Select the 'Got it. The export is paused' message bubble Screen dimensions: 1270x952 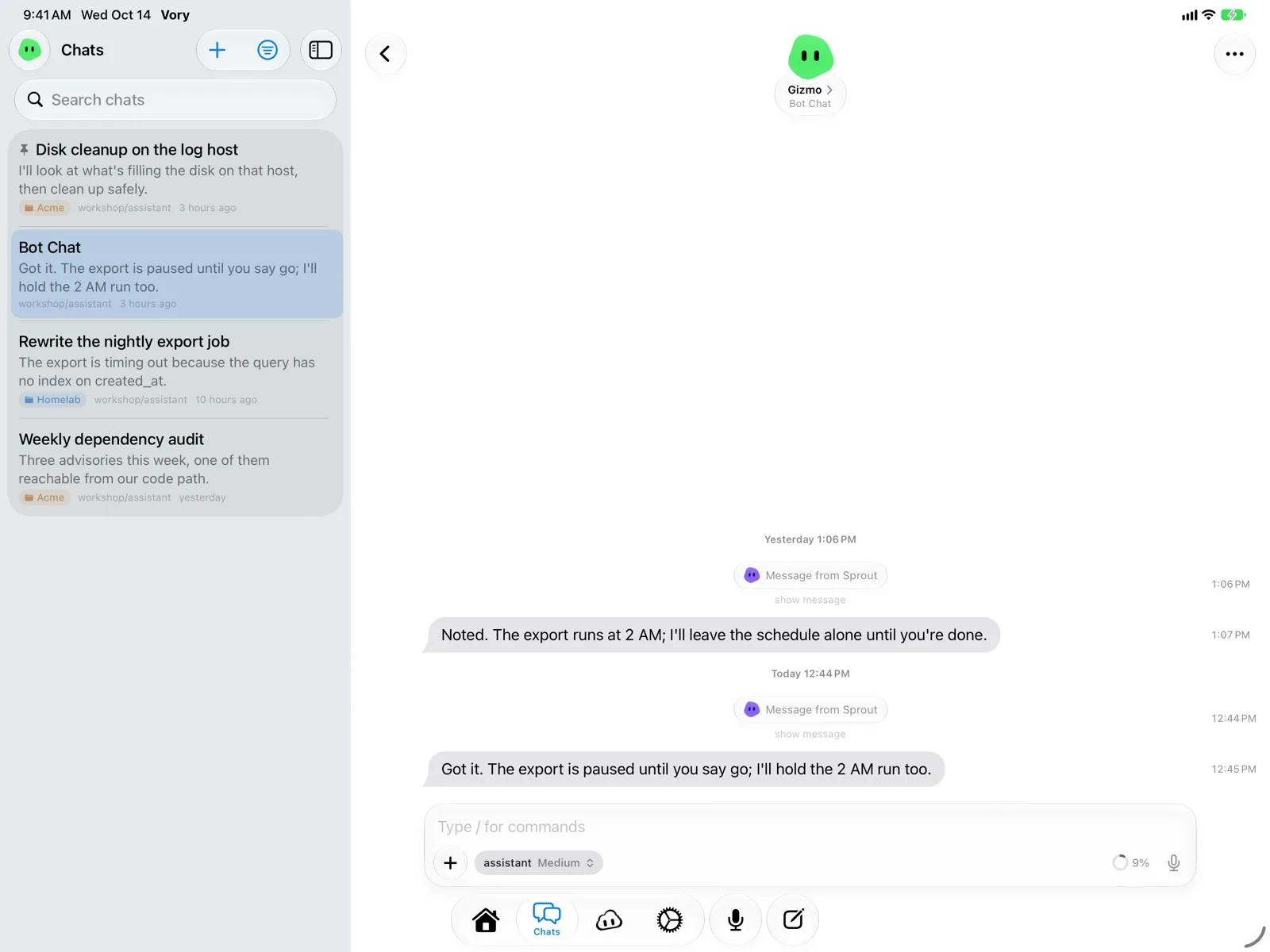point(685,769)
